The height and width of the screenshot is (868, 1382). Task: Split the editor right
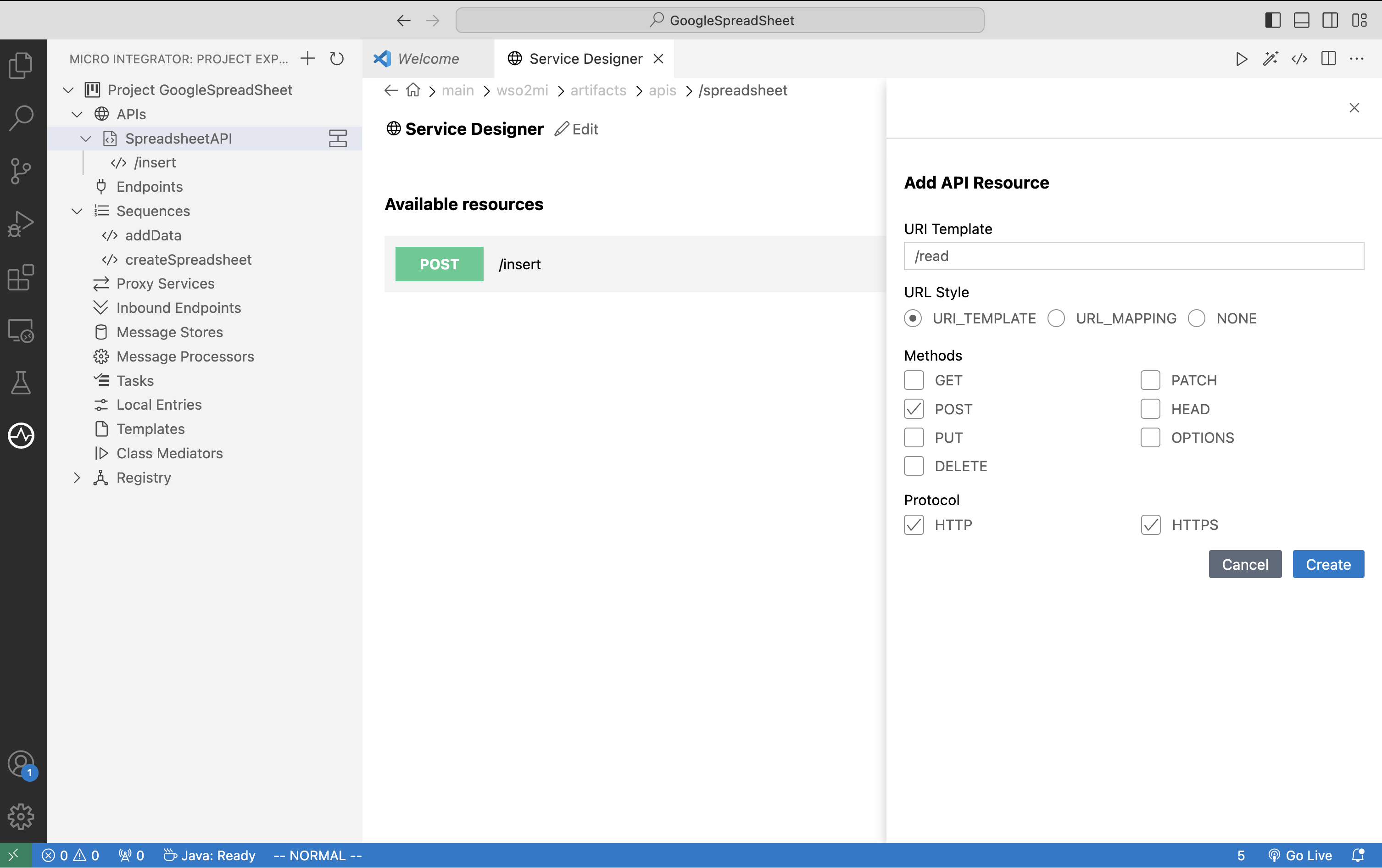(x=1328, y=59)
